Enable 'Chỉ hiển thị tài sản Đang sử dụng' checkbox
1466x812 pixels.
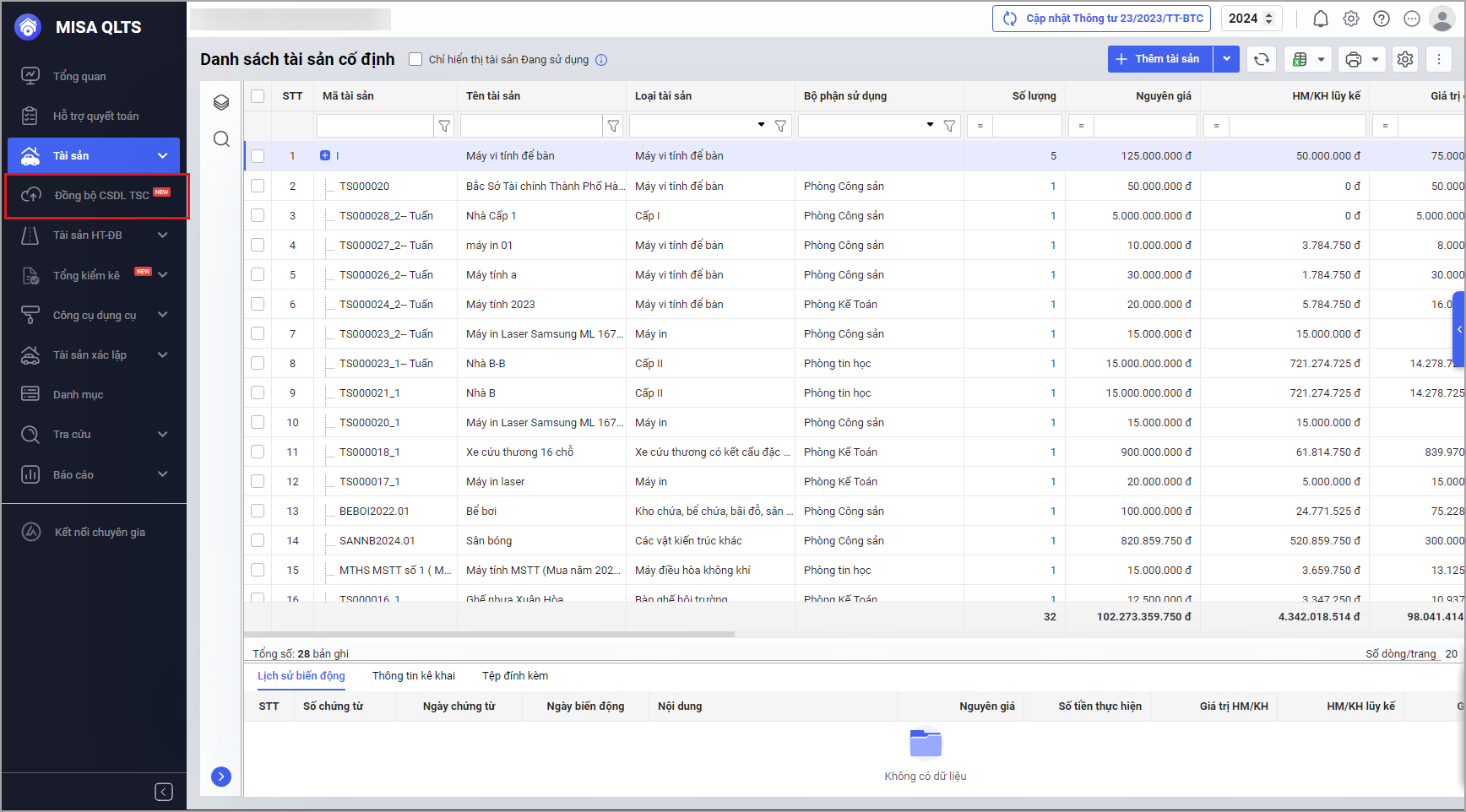[415, 59]
